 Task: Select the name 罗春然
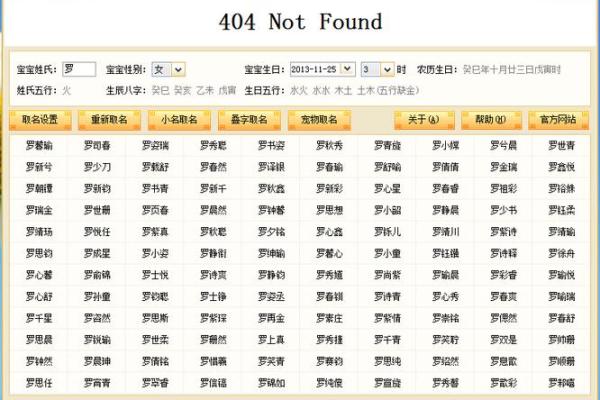(213, 167)
